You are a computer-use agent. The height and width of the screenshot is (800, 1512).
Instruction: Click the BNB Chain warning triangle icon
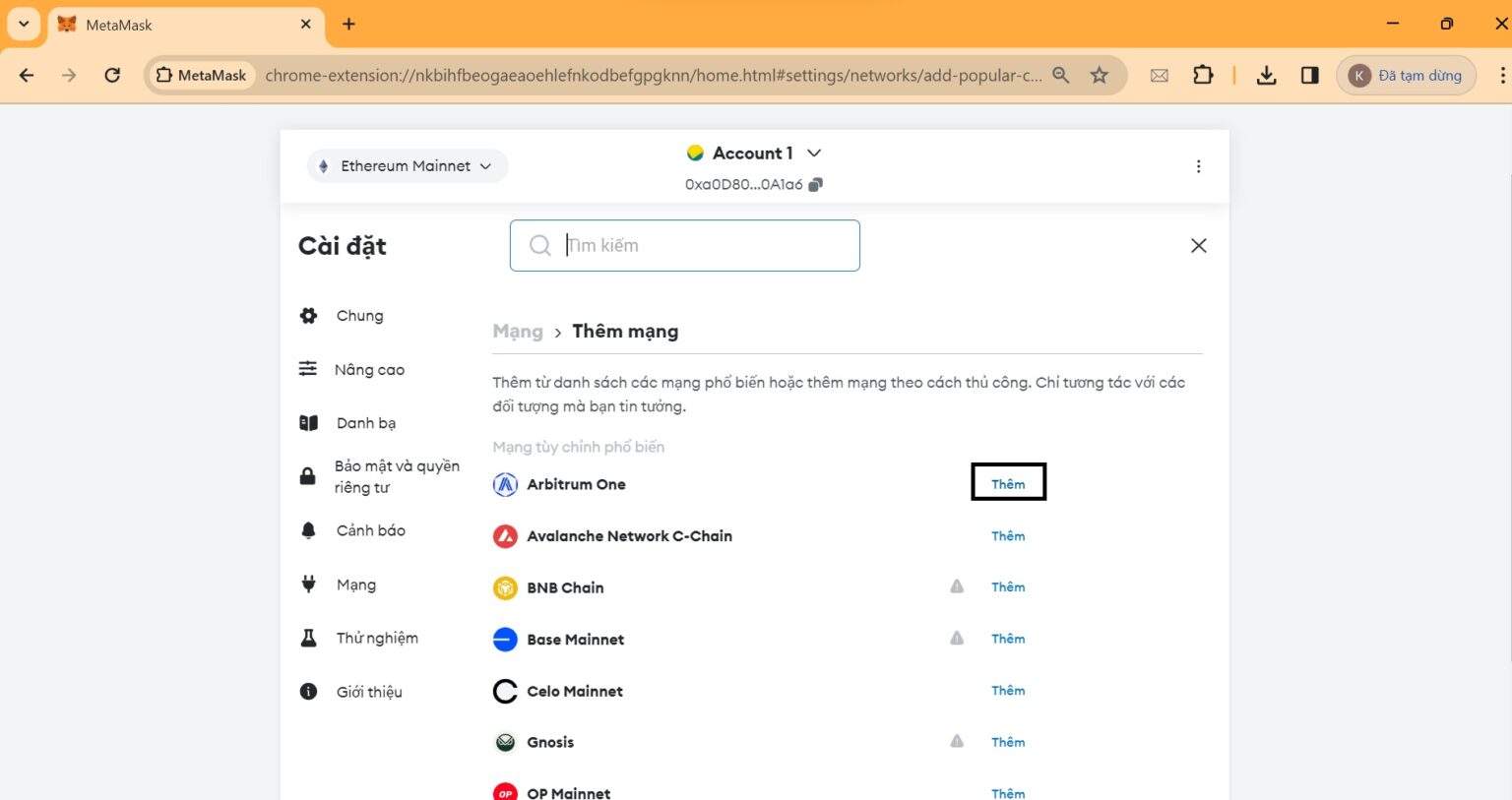click(x=956, y=586)
